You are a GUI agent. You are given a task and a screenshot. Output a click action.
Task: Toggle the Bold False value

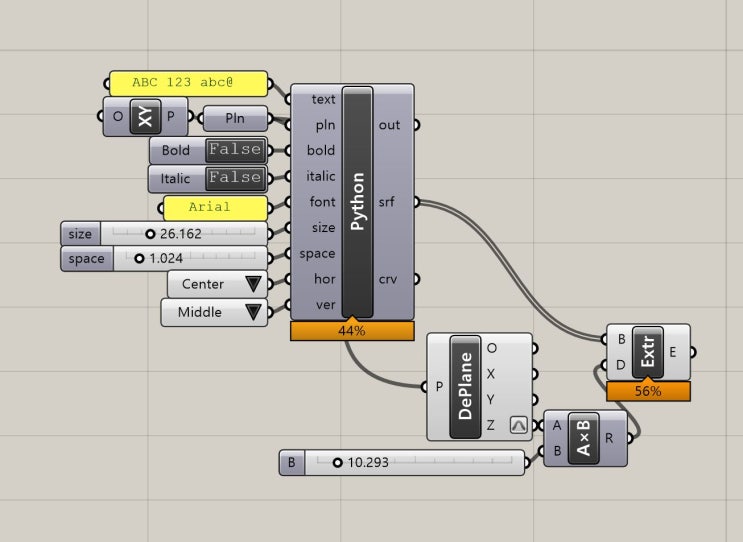pos(236,150)
